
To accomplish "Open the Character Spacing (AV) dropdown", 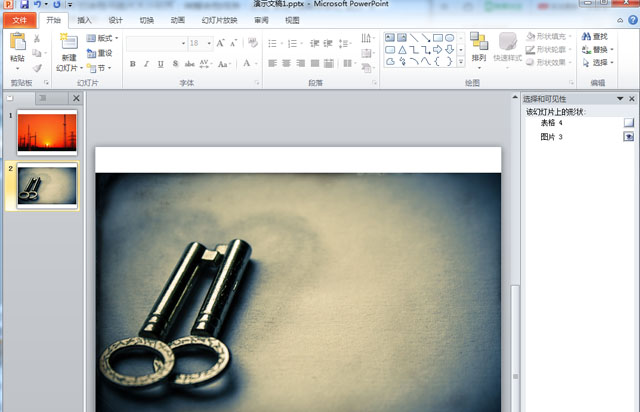I will (x=205, y=64).
